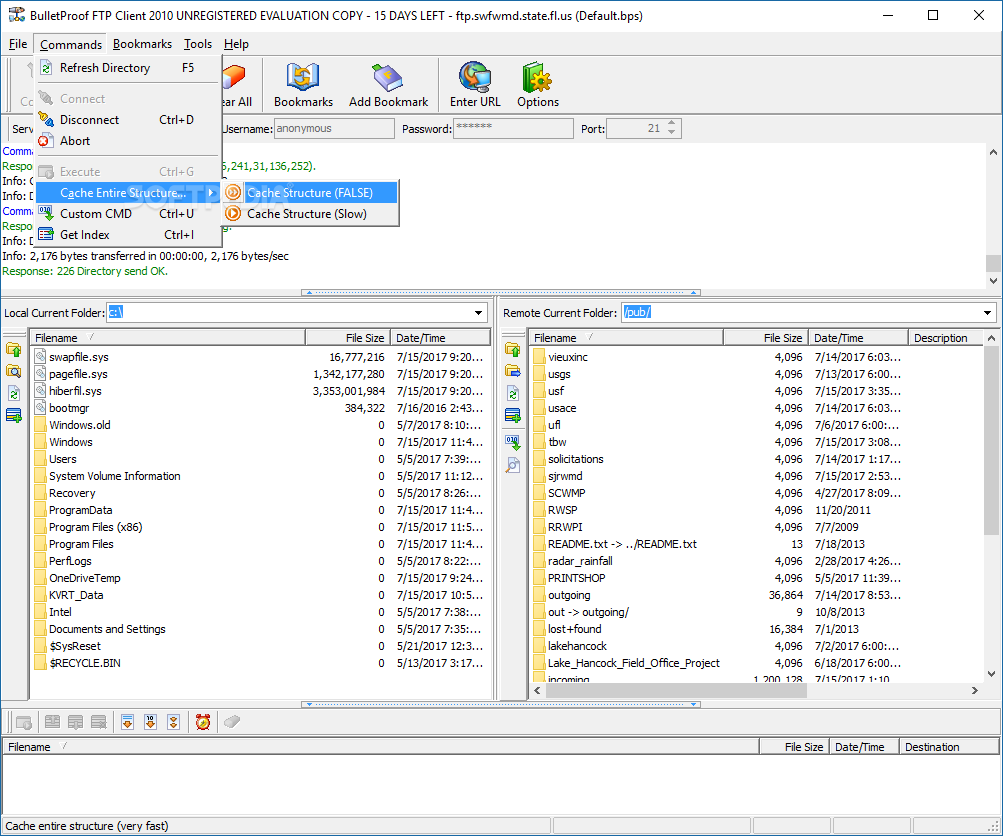Expand the Cache Entire Structure submenu arrow
This screenshot has width=1003, height=836.
pos(210,193)
